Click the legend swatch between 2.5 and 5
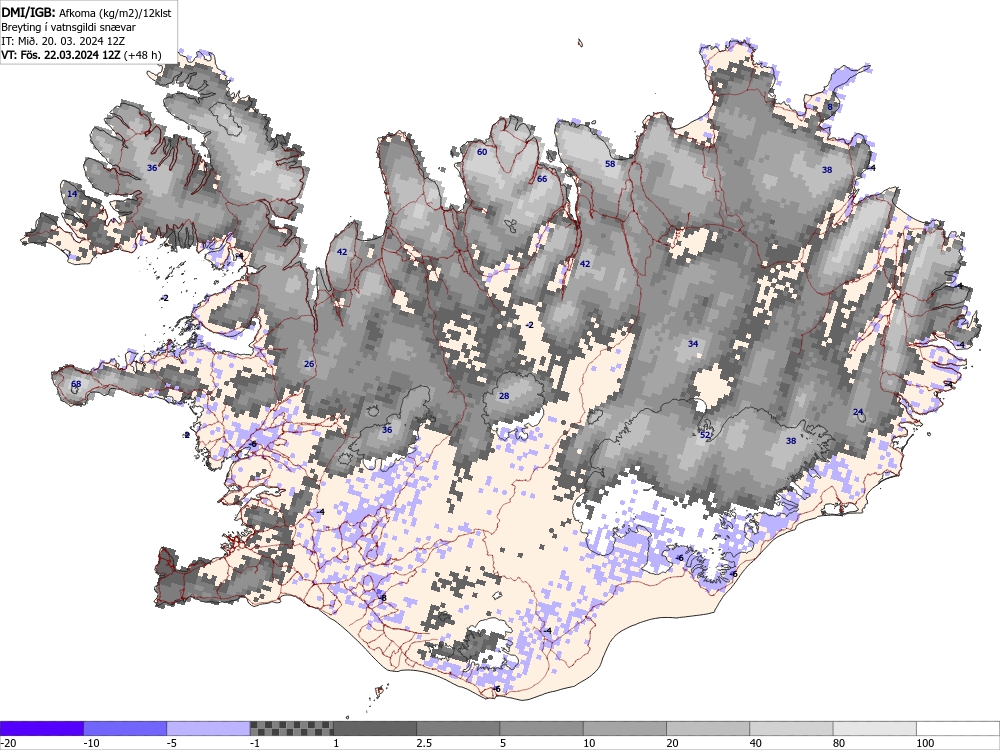 (x=459, y=728)
